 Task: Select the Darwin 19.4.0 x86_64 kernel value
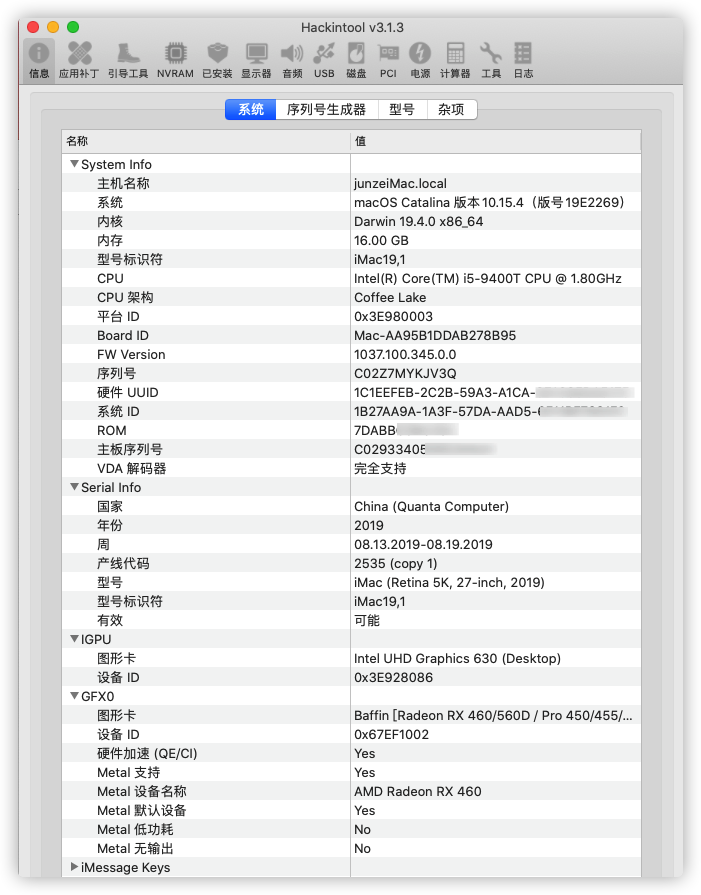pyautogui.click(x=418, y=221)
